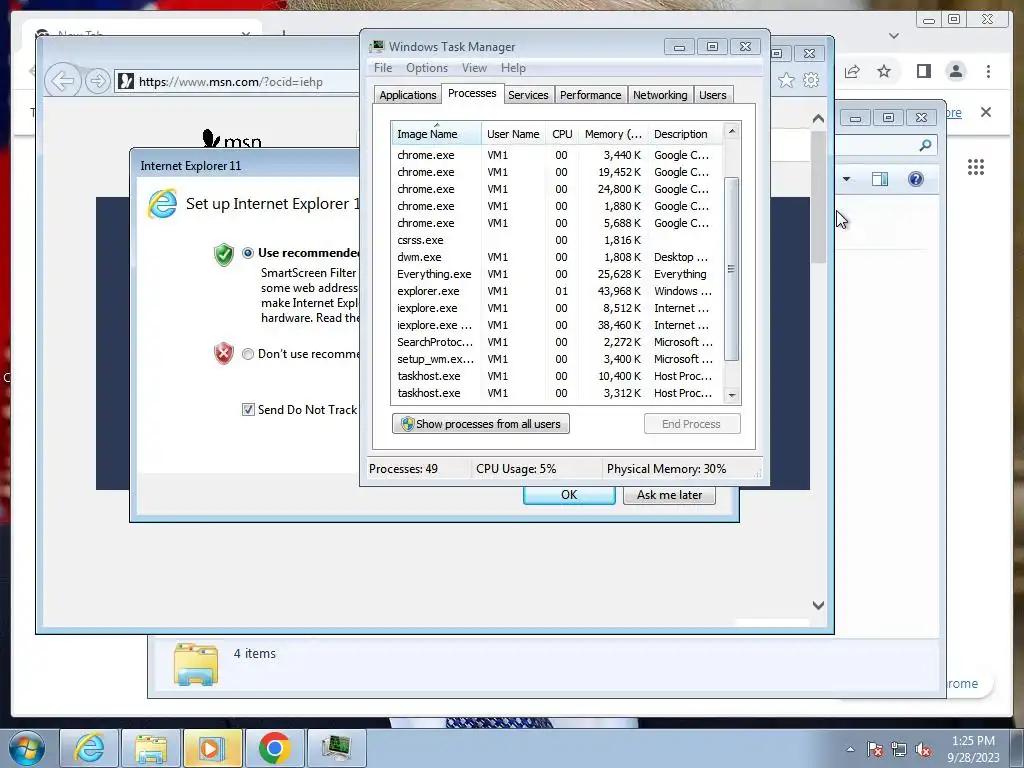Click muted volume speaker tray icon
This screenshot has height=768, width=1024.
(x=923, y=749)
